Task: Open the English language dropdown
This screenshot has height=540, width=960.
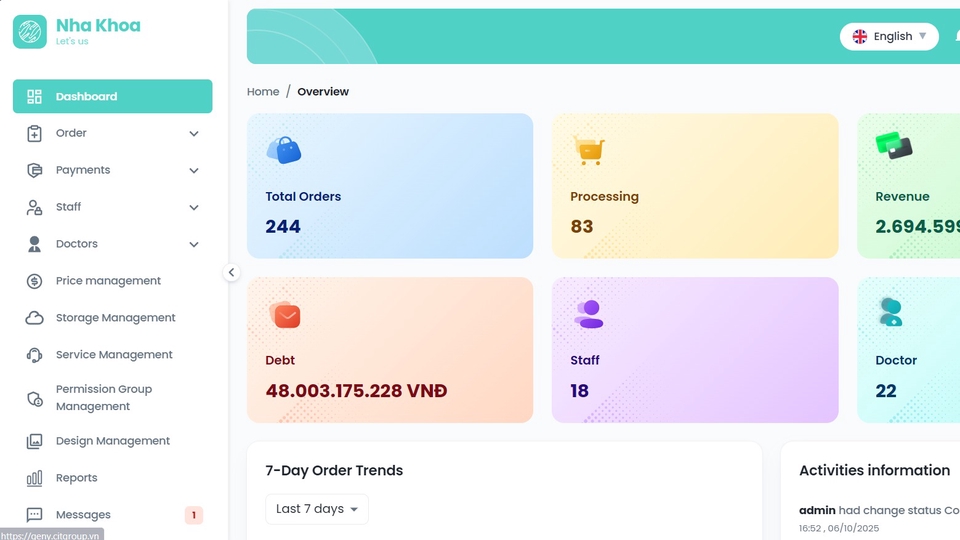Action: (889, 37)
